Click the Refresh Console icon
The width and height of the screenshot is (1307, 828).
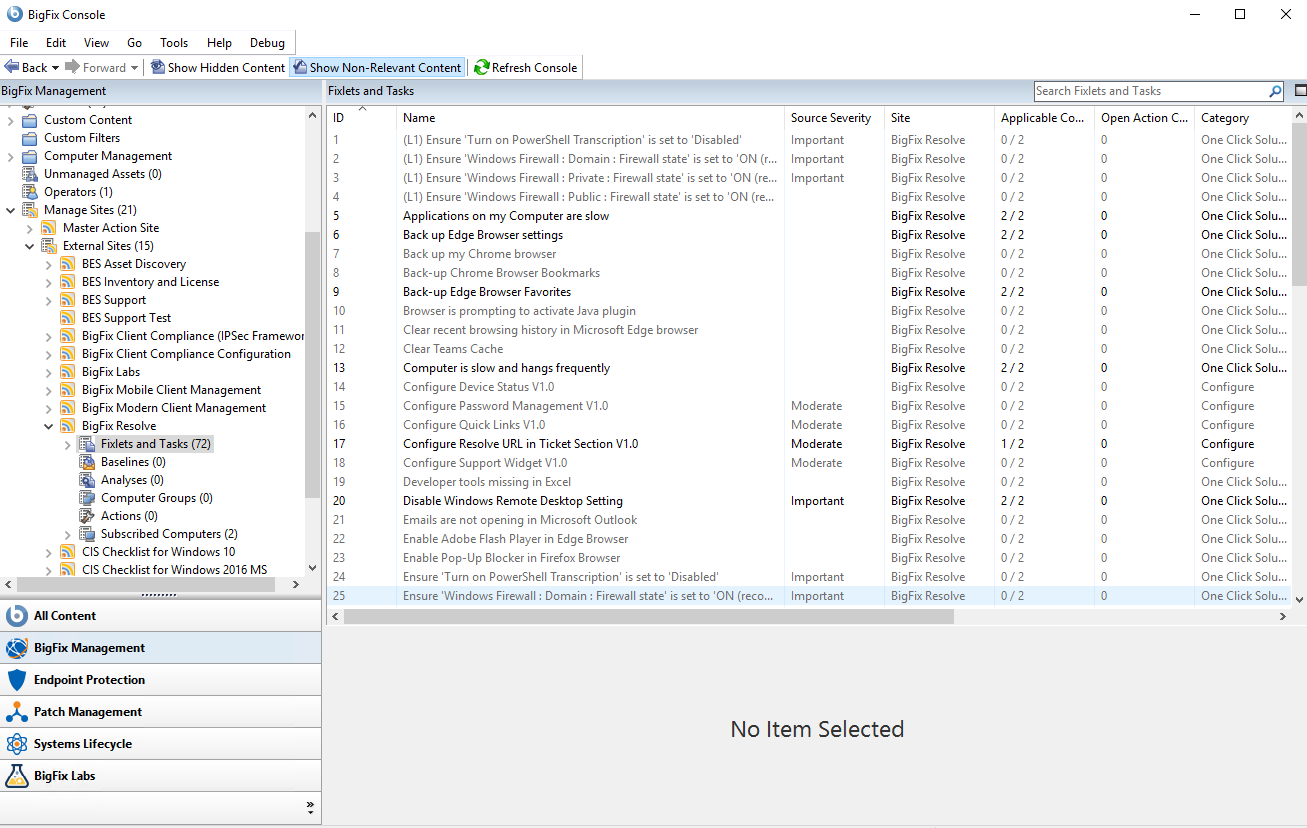[482, 67]
